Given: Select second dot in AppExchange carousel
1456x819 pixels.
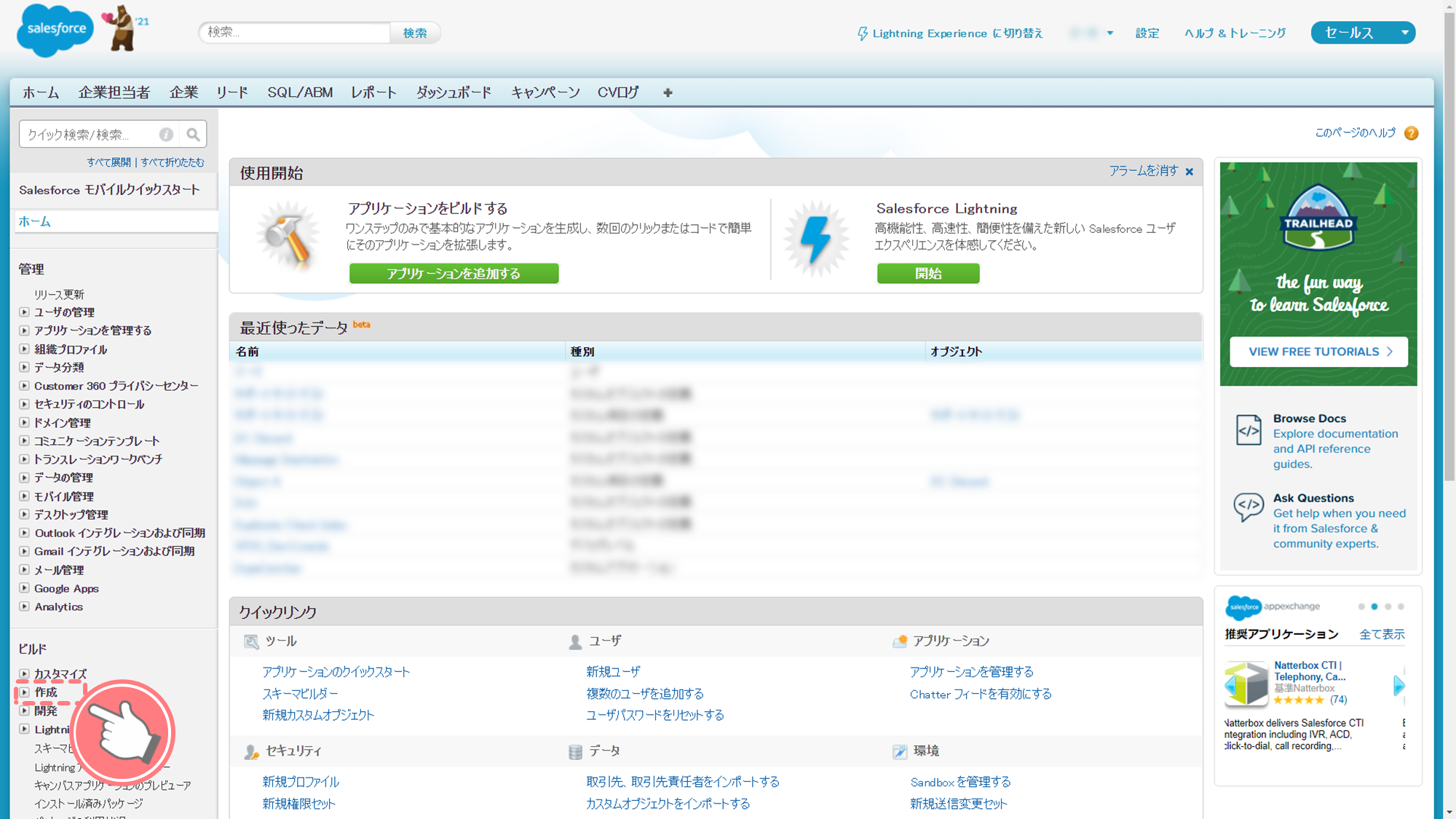Looking at the screenshot, I should click(1374, 606).
